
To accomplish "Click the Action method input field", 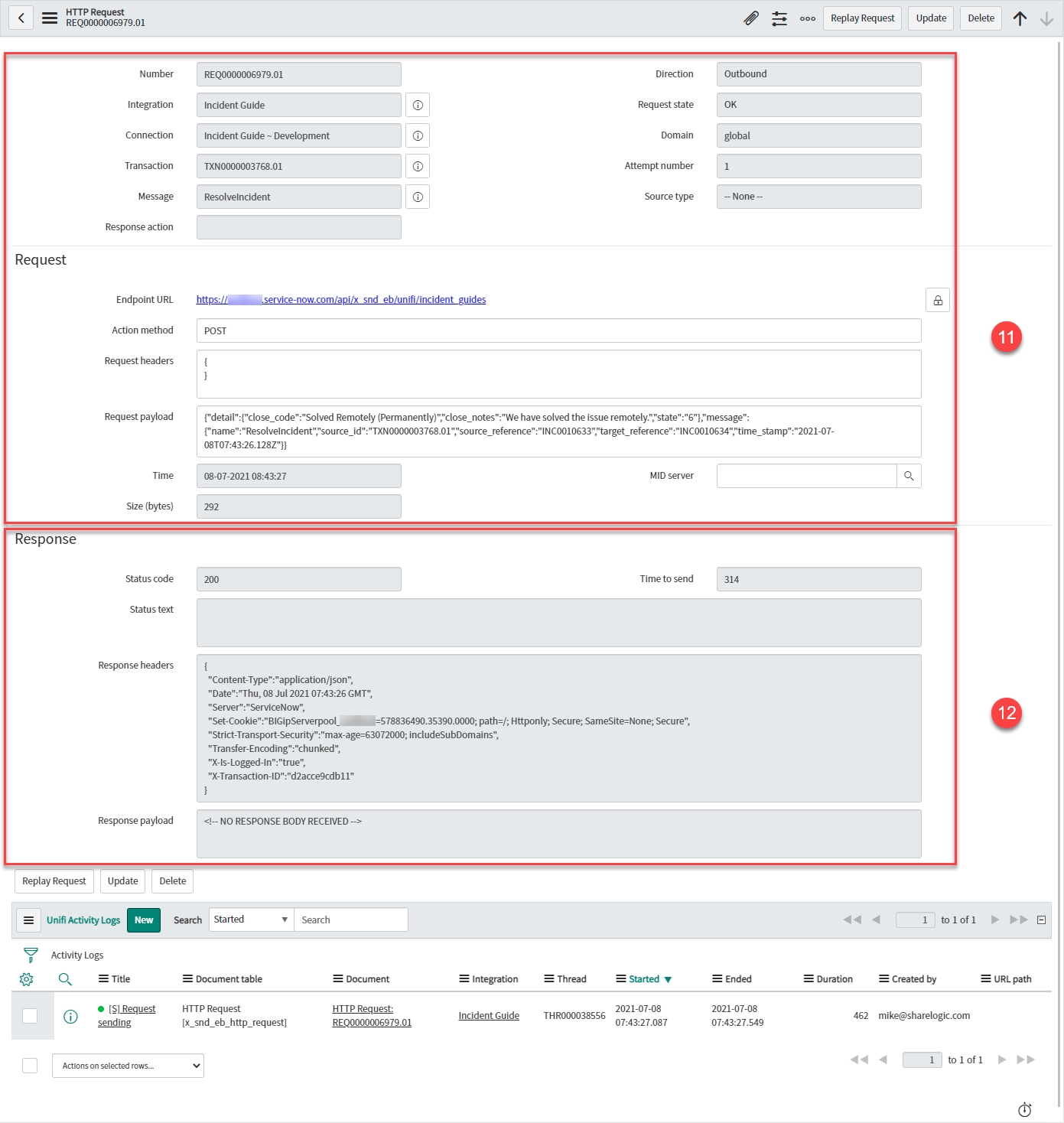I will pos(558,330).
